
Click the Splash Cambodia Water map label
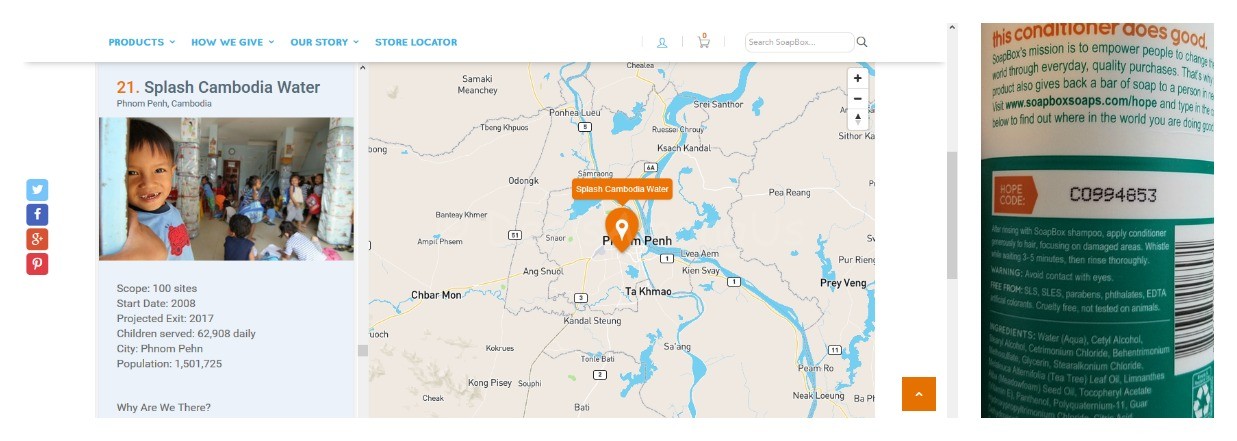pos(621,189)
